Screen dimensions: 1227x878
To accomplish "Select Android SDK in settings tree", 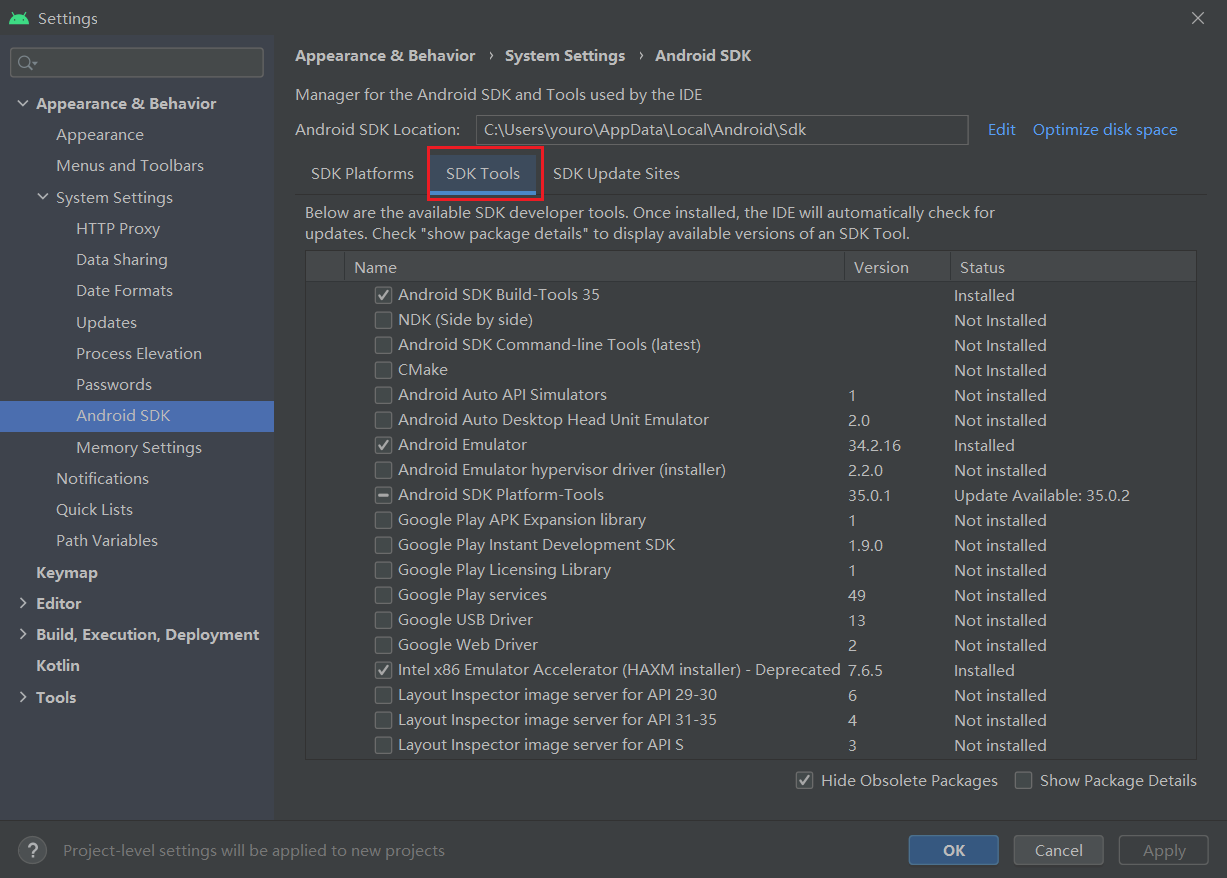I will [137, 416].
